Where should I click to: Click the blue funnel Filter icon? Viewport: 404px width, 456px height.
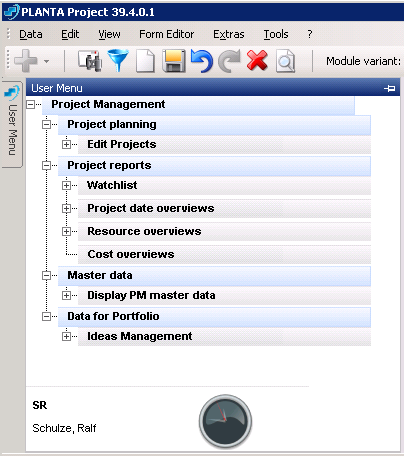pos(118,61)
